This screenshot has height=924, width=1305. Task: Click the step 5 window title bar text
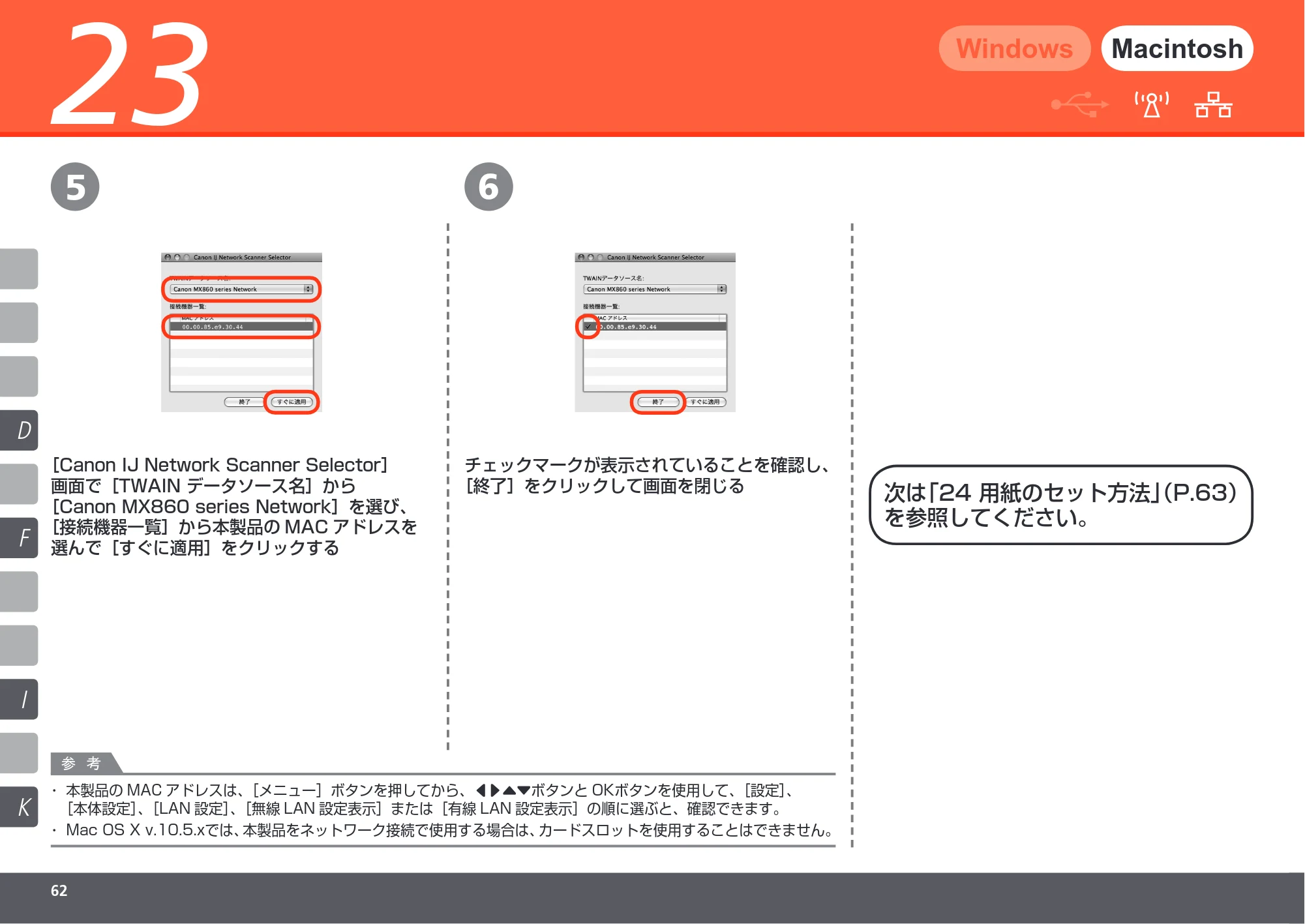click(x=242, y=258)
